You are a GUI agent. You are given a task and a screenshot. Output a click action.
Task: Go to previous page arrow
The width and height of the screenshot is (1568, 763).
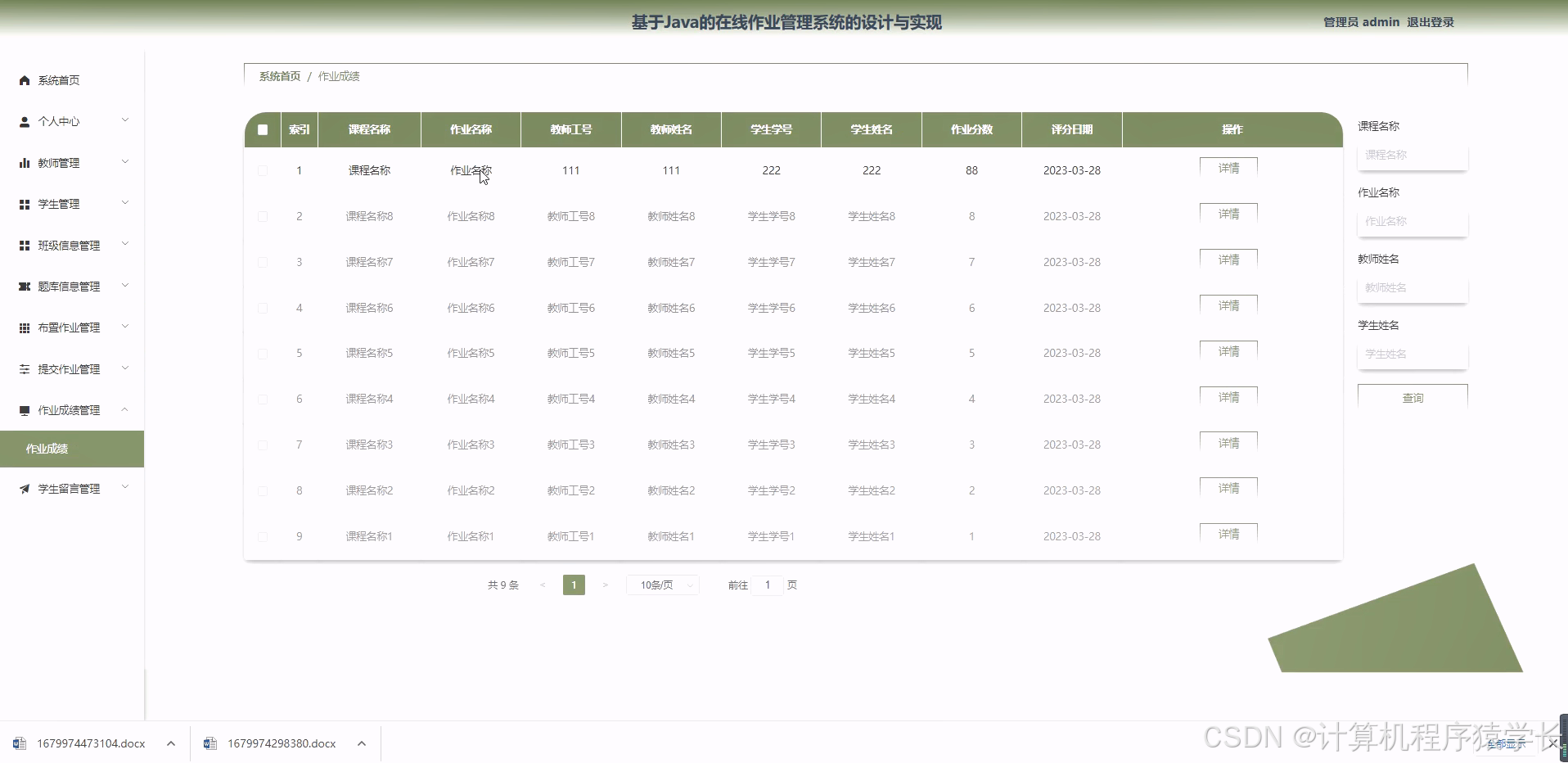(543, 585)
